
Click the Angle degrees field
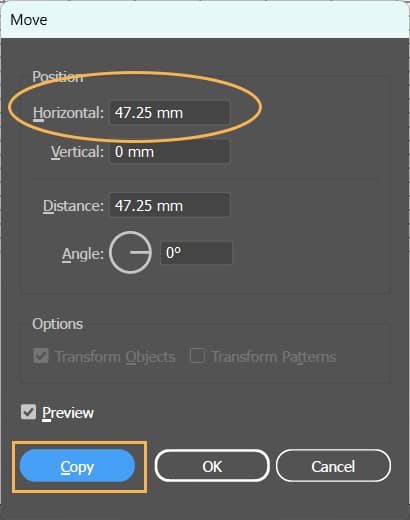(196, 253)
